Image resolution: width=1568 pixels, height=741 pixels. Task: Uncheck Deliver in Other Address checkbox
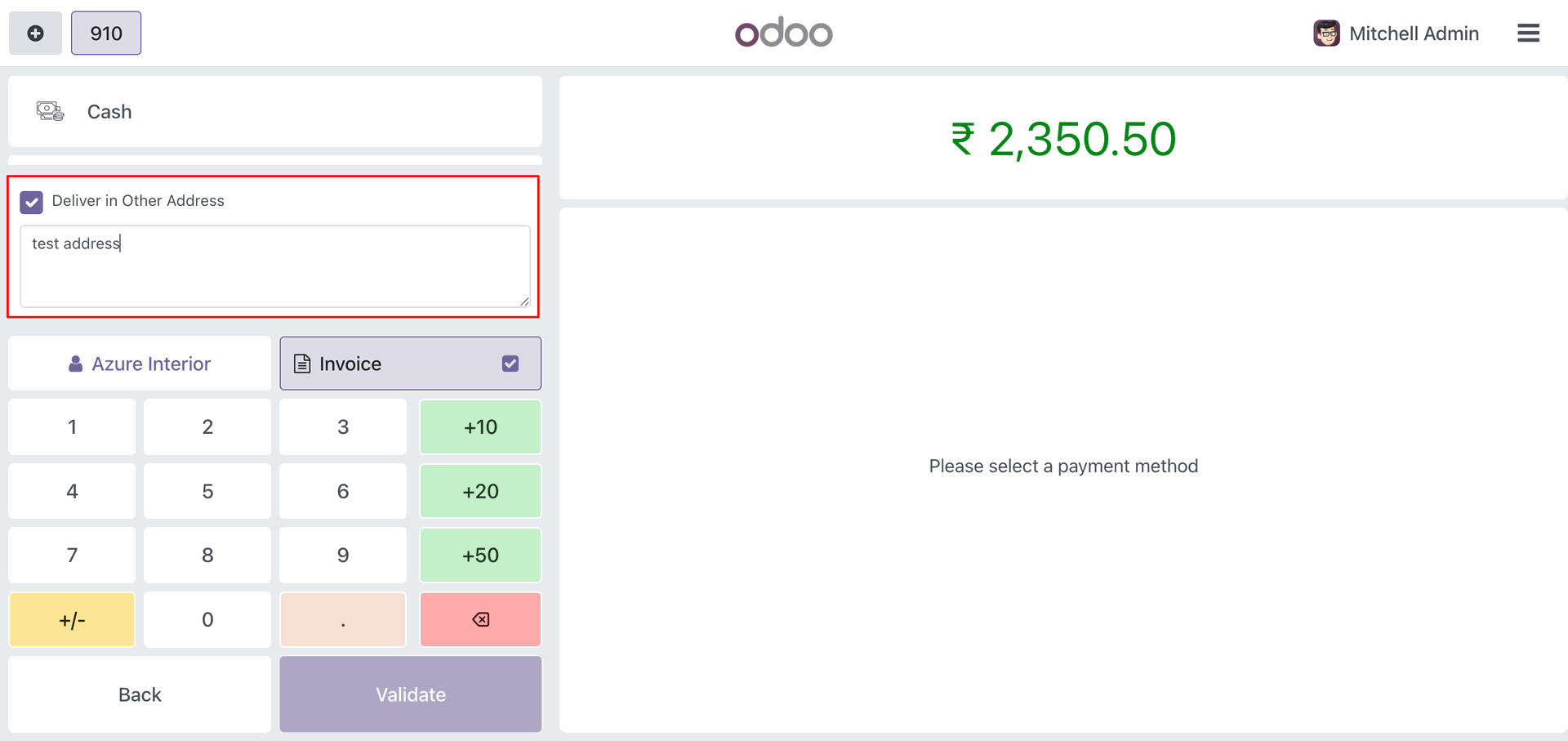(32, 202)
